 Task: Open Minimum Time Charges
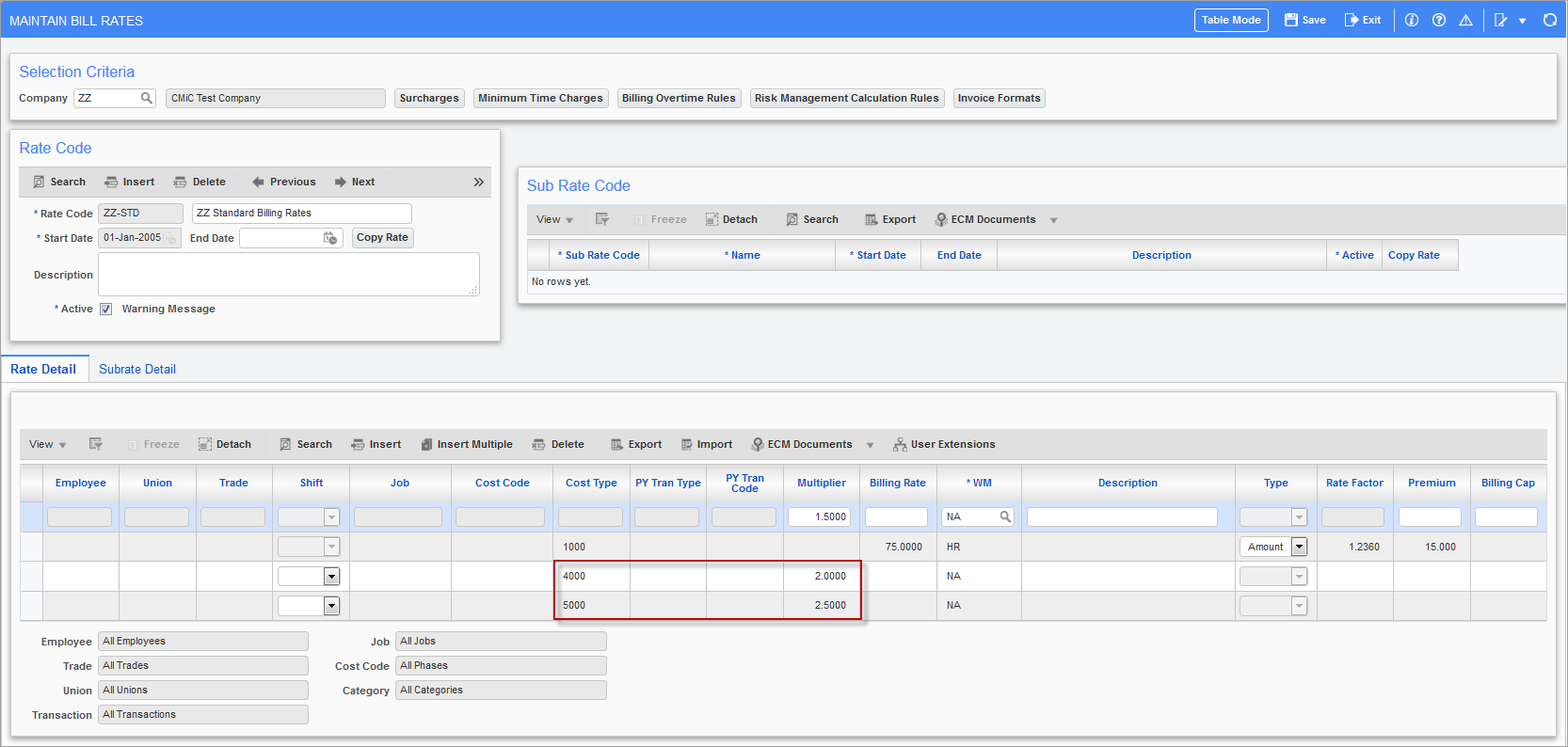pyautogui.click(x=540, y=98)
